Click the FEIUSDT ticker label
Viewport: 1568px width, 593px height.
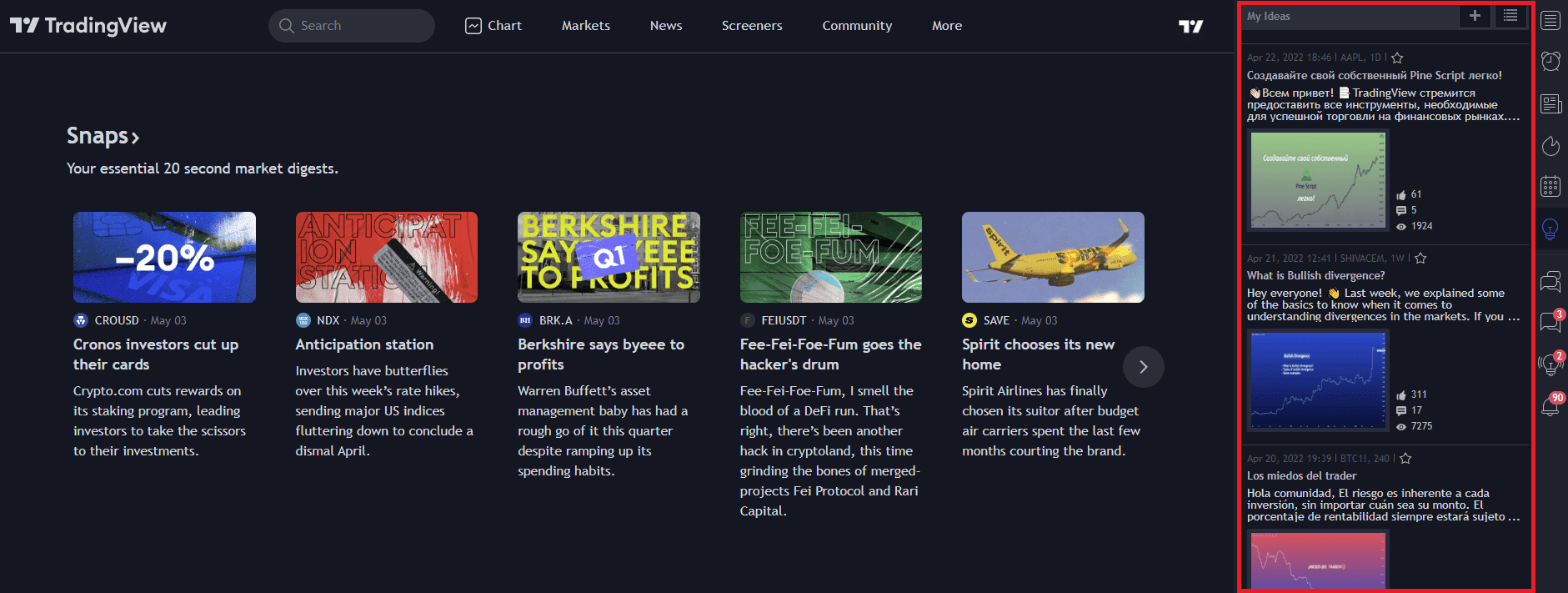click(x=784, y=320)
